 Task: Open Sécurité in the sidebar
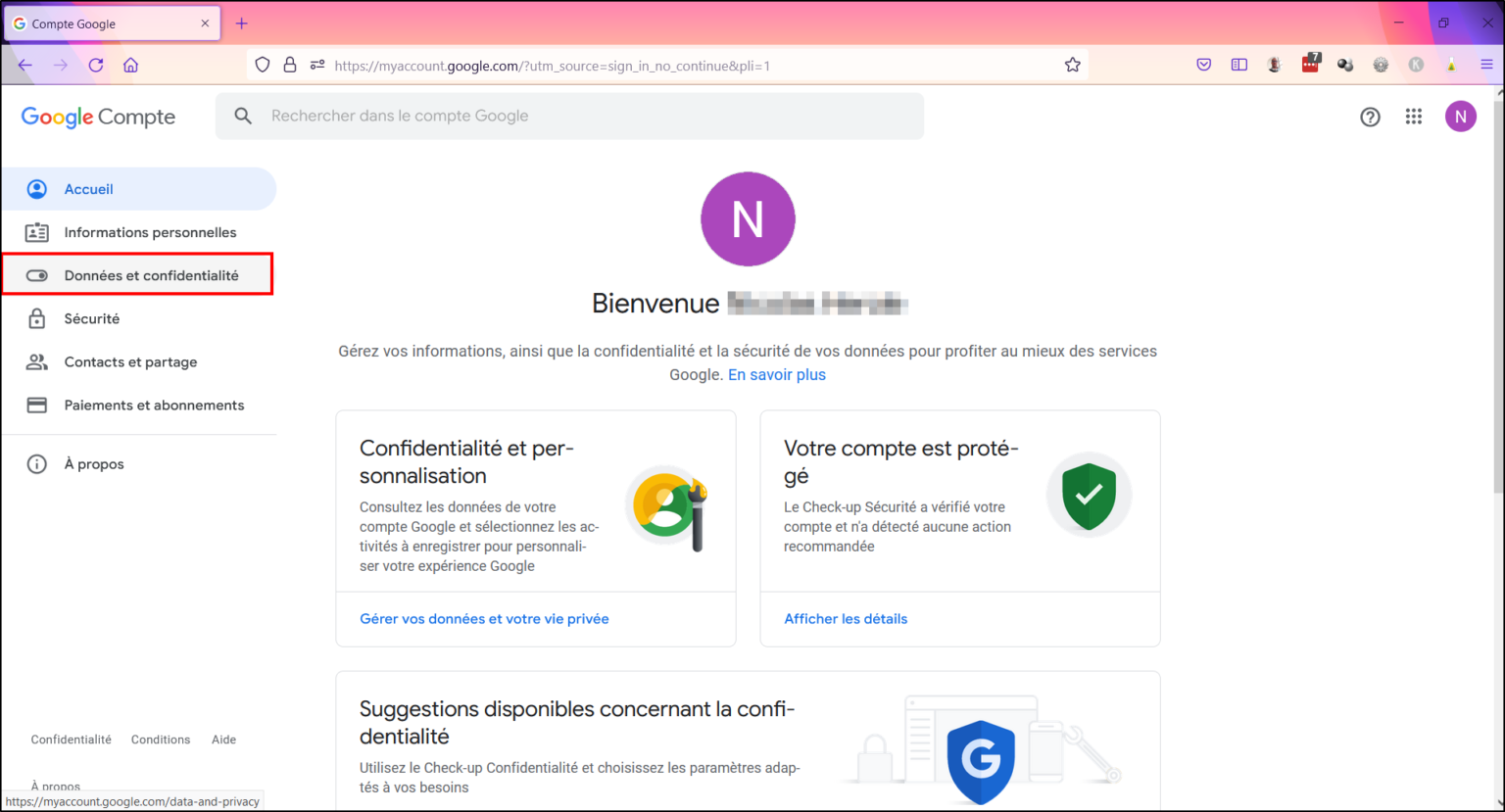coord(138,318)
